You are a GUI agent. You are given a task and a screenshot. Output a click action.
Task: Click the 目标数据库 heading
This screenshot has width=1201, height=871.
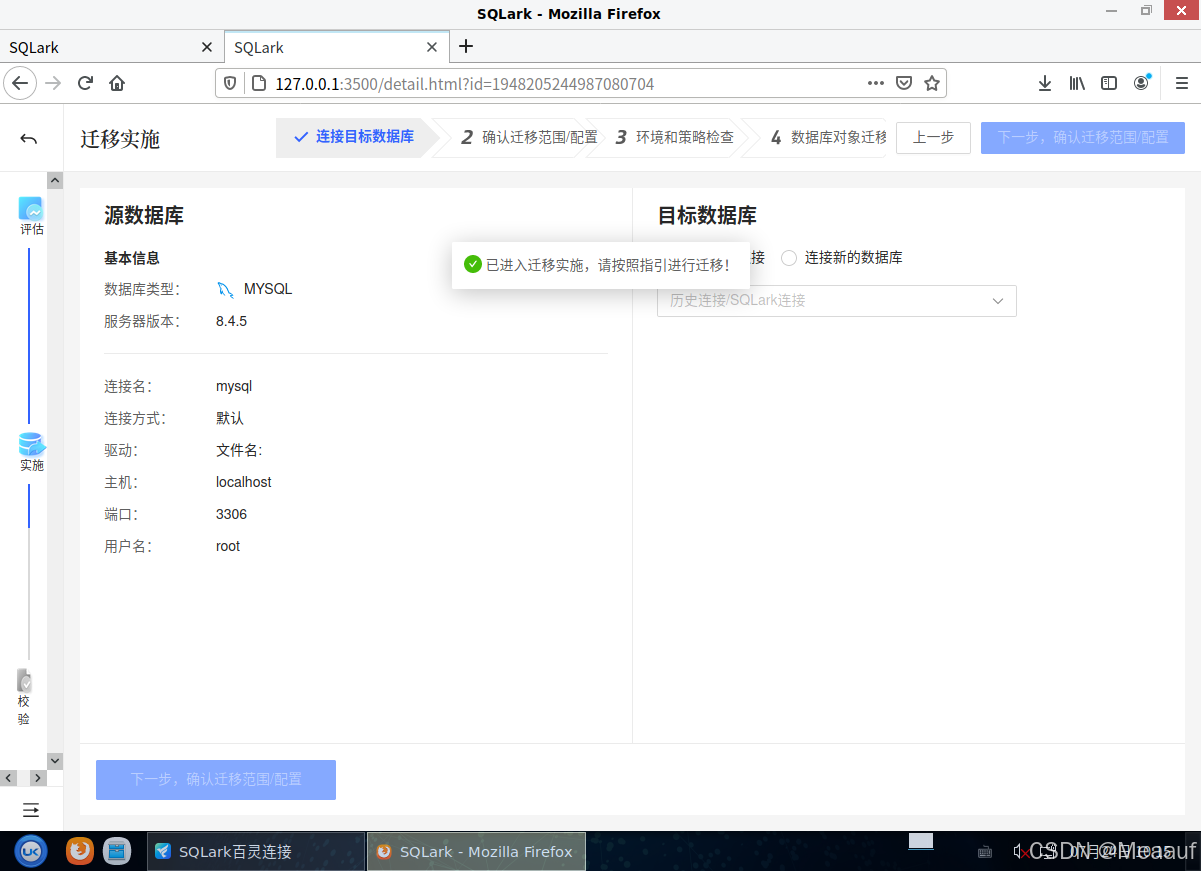[707, 215]
